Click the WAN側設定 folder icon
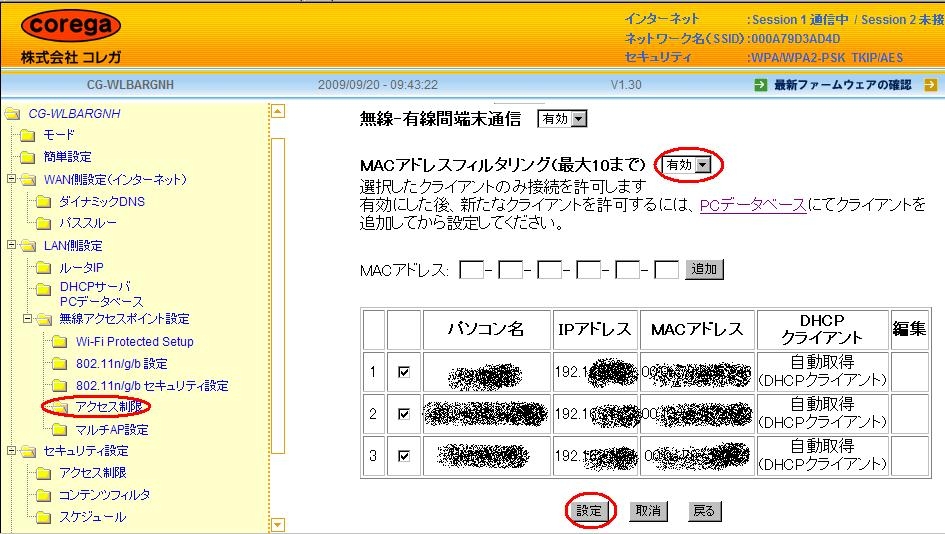Viewport: 945px width, 534px height. pos(28,180)
